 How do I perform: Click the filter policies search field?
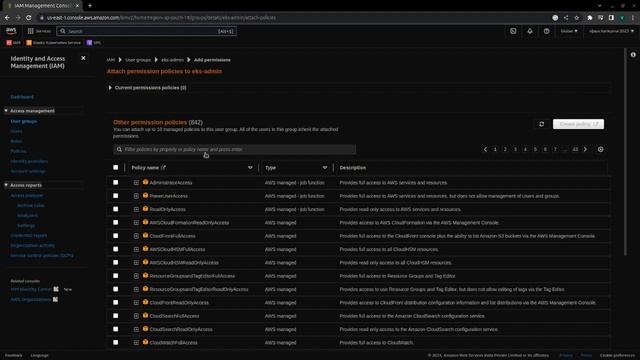[x=235, y=149]
